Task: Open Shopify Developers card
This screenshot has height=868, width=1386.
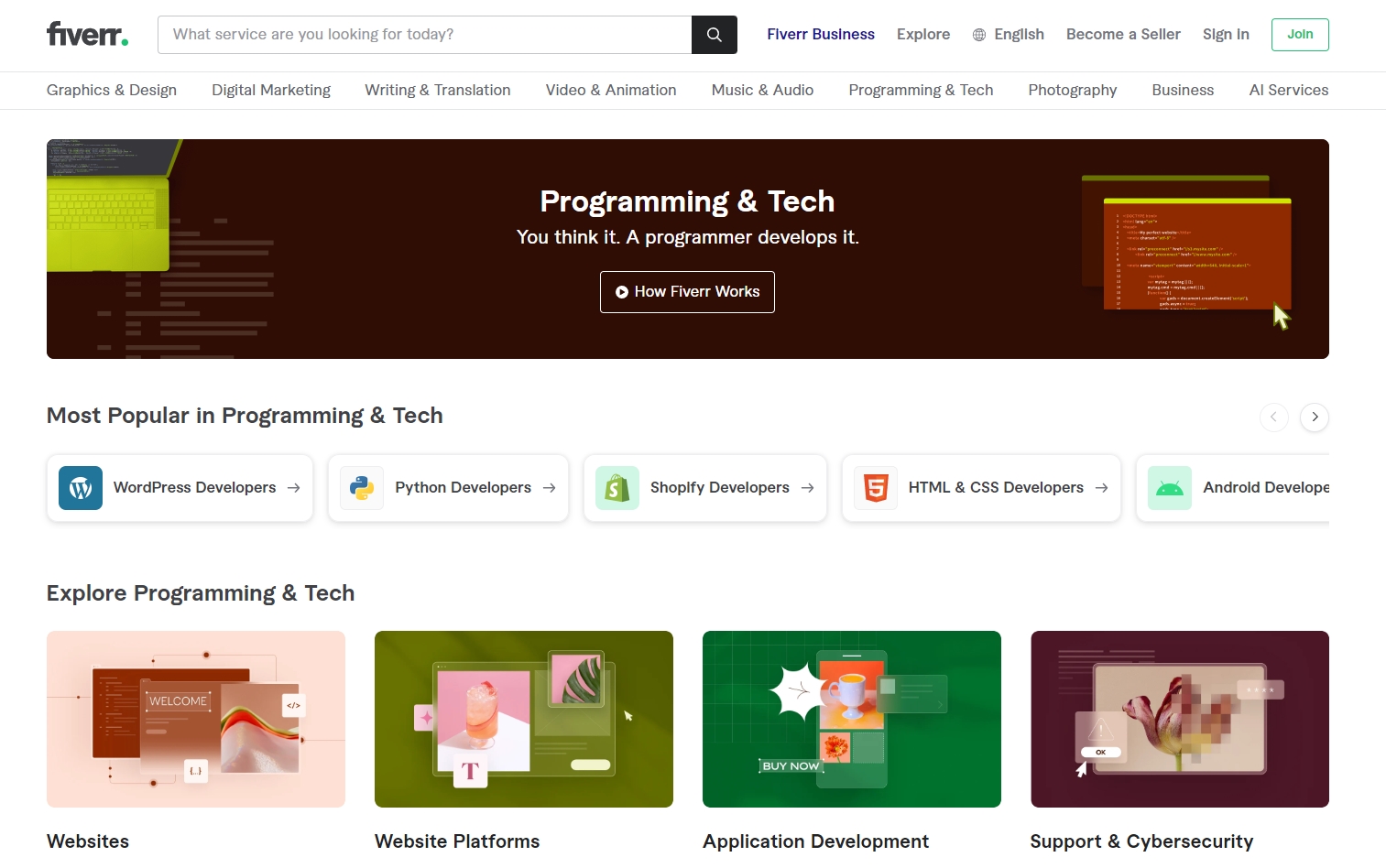Action: pyautogui.click(x=705, y=488)
